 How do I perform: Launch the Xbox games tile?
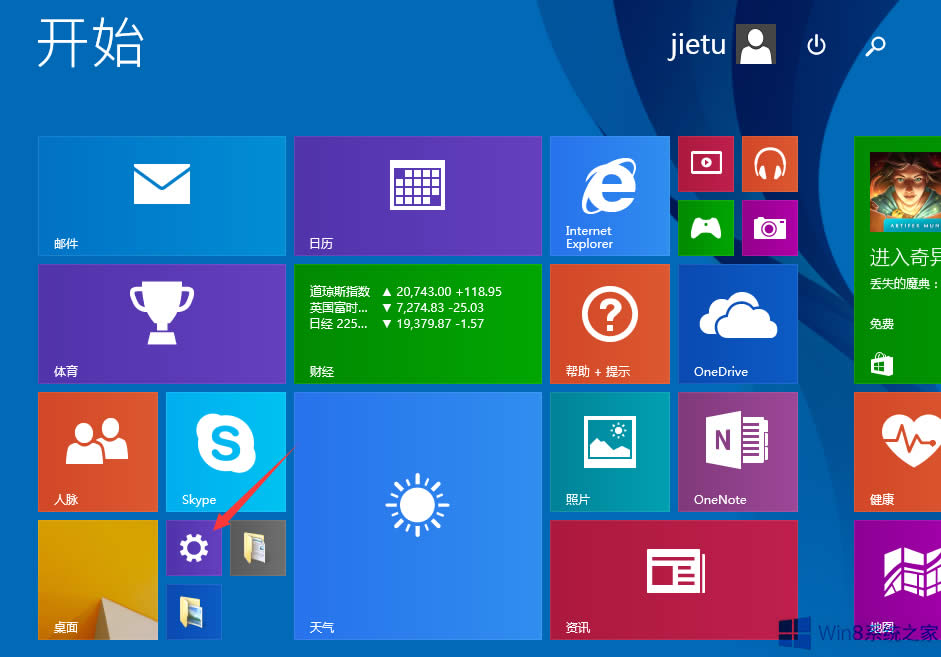click(x=705, y=228)
